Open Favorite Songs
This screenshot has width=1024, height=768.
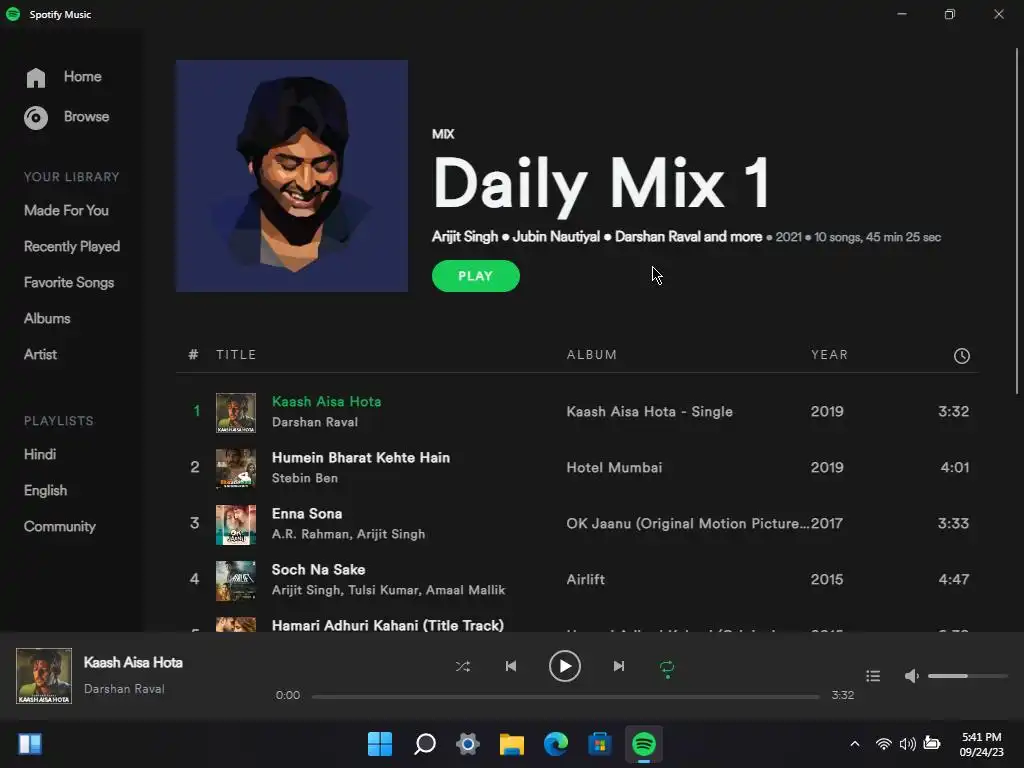pos(69,282)
